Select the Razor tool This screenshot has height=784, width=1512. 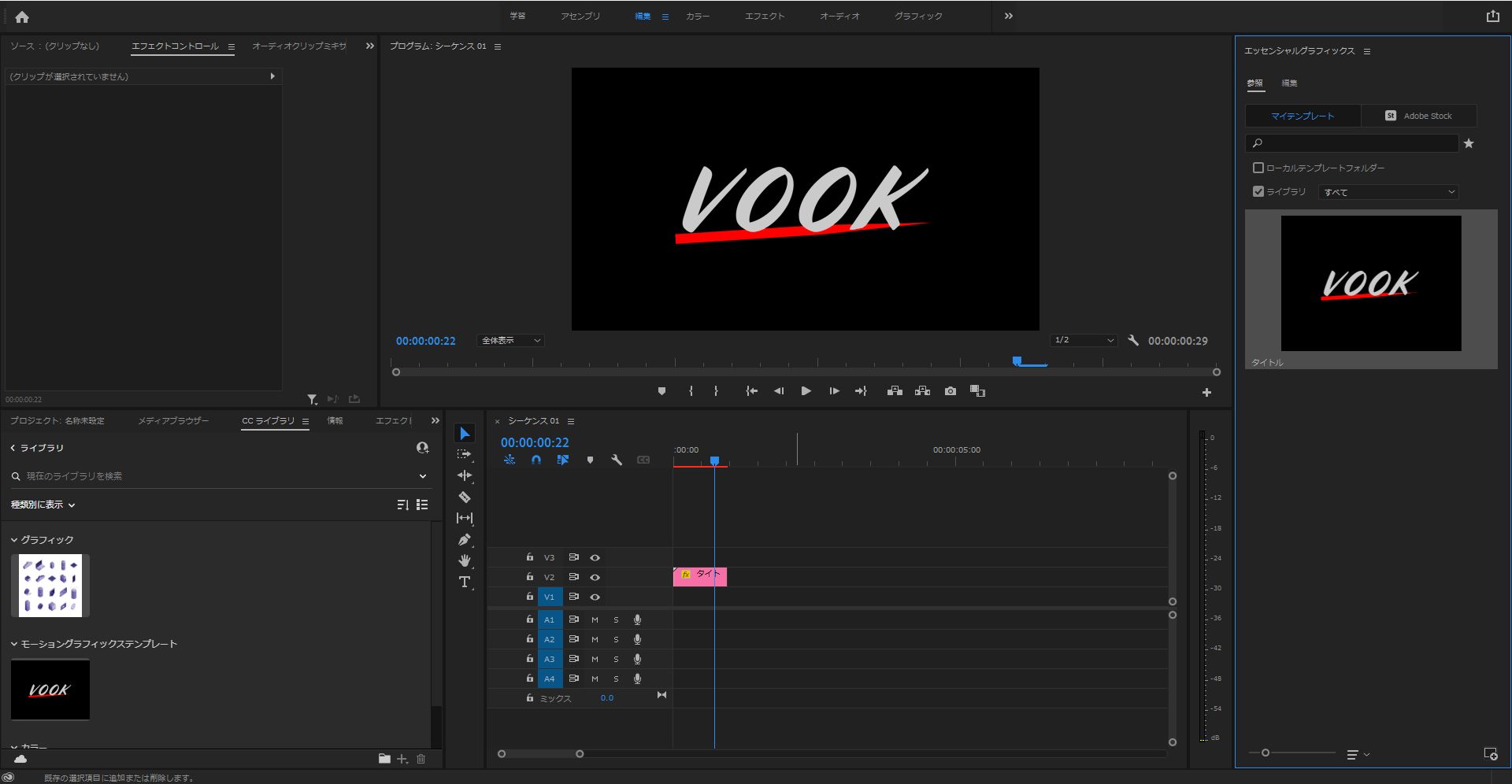coord(465,497)
